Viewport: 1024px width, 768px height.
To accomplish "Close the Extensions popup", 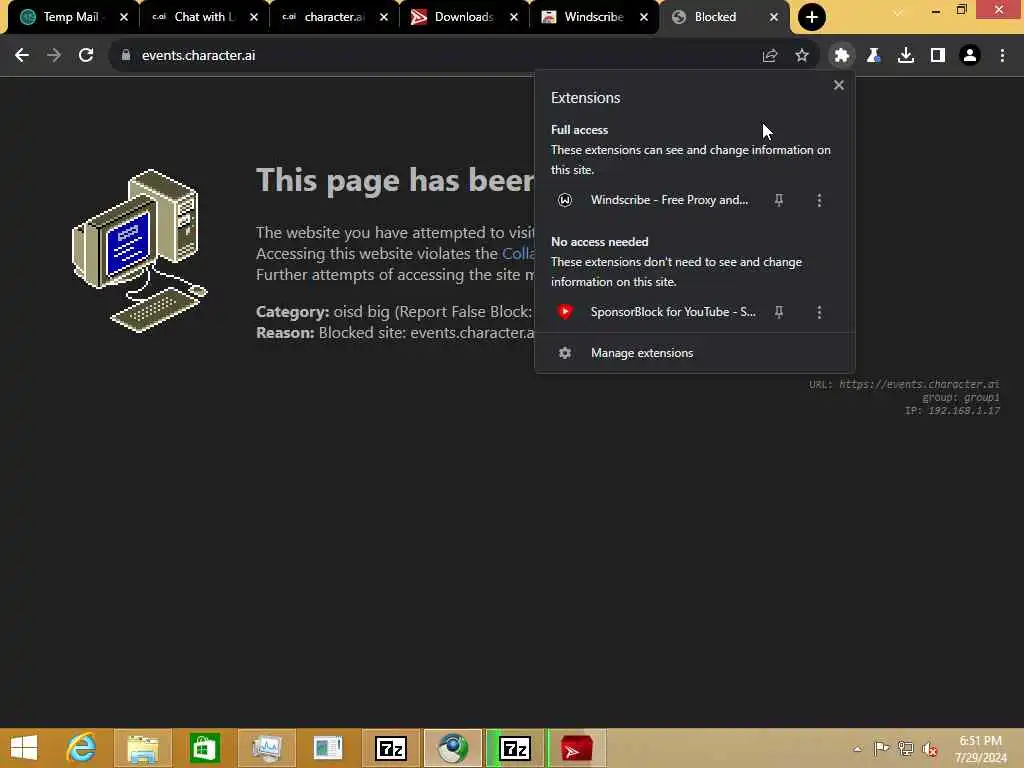I will 839,85.
